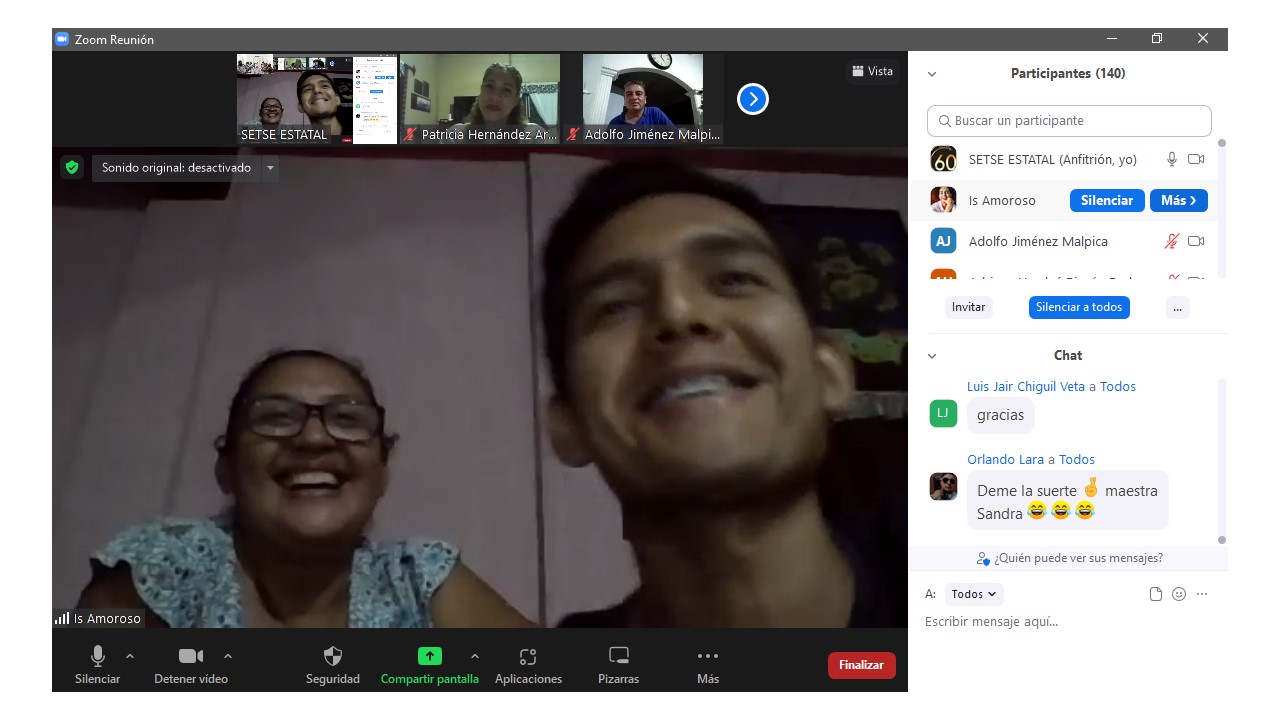
Task: Open Más options for Is Amoroso
Action: [1179, 200]
